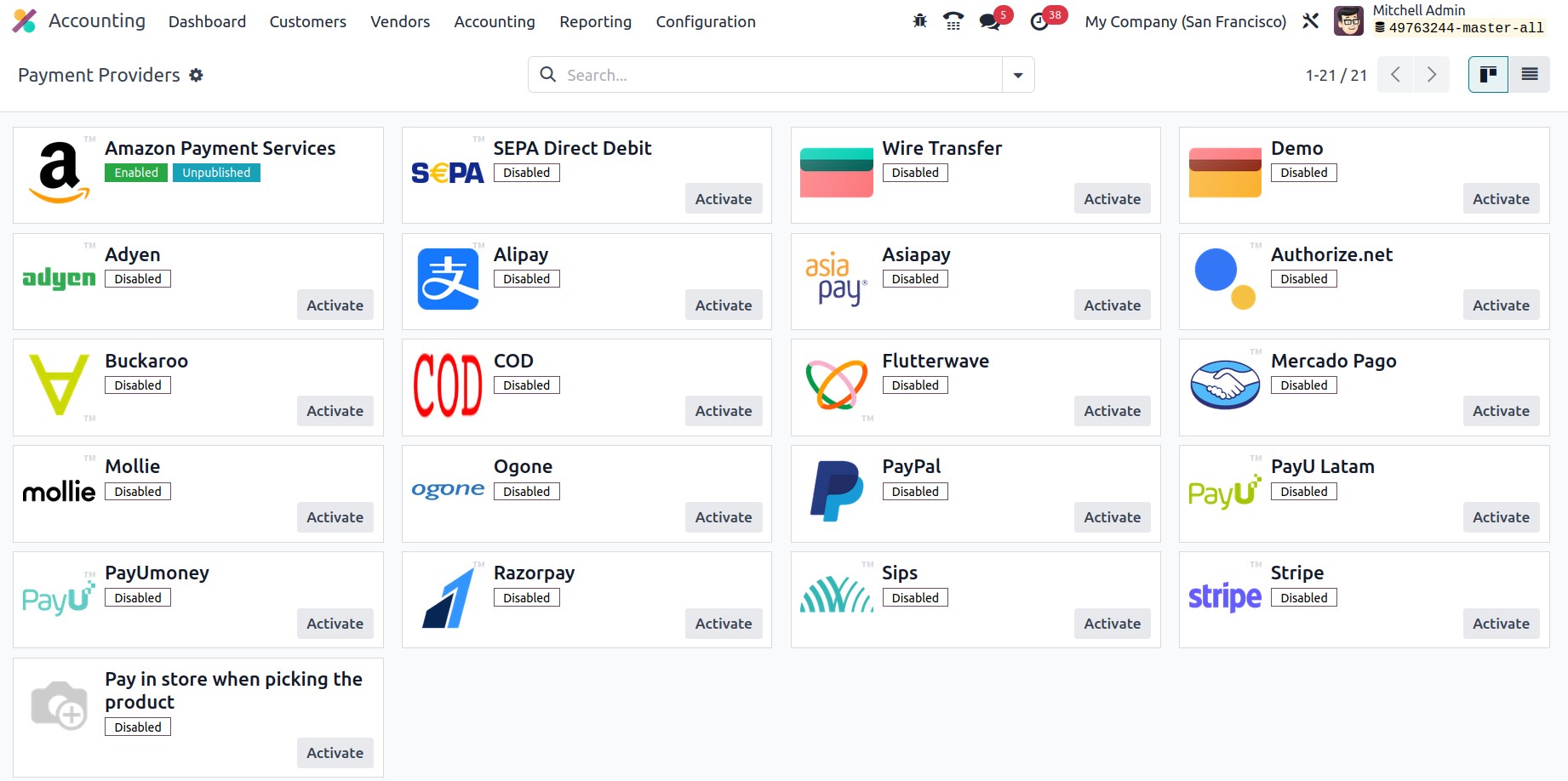Activate Pay in store when picking

point(335,752)
